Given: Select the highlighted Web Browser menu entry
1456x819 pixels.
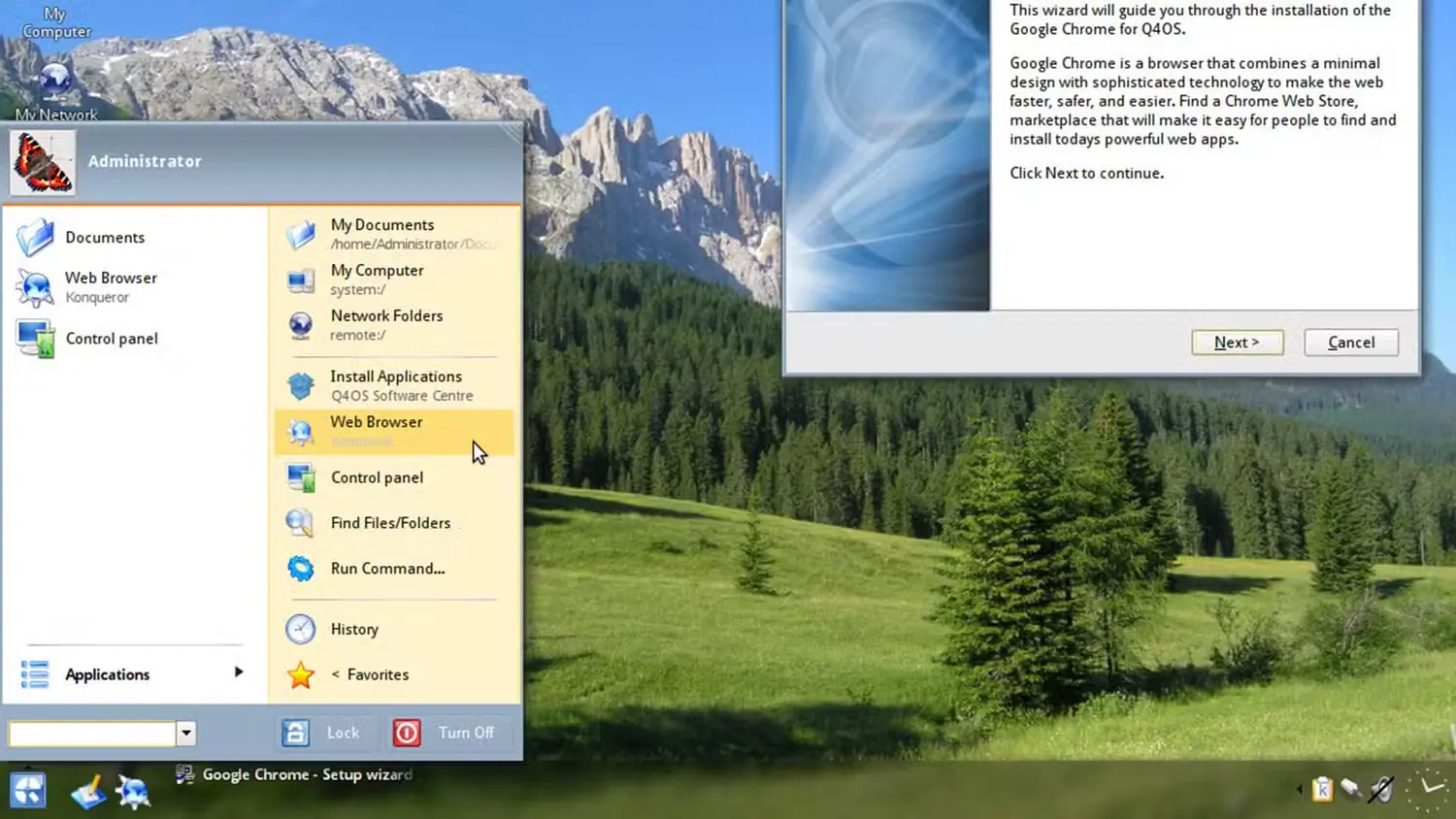Looking at the screenshot, I should tap(393, 432).
